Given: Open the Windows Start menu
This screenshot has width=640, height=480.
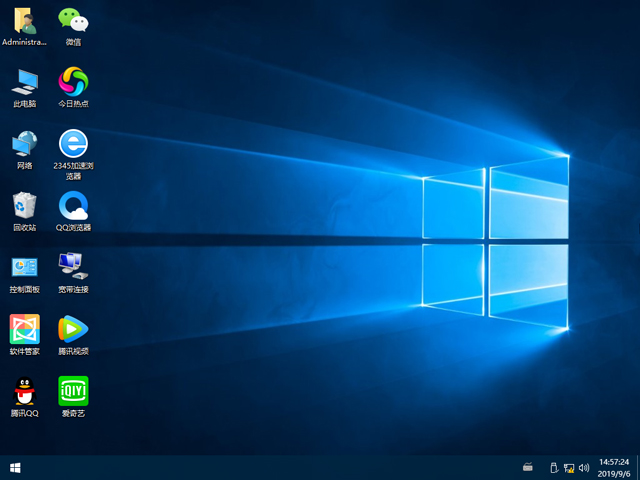Looking at the screenshot, I should [15, 467].
